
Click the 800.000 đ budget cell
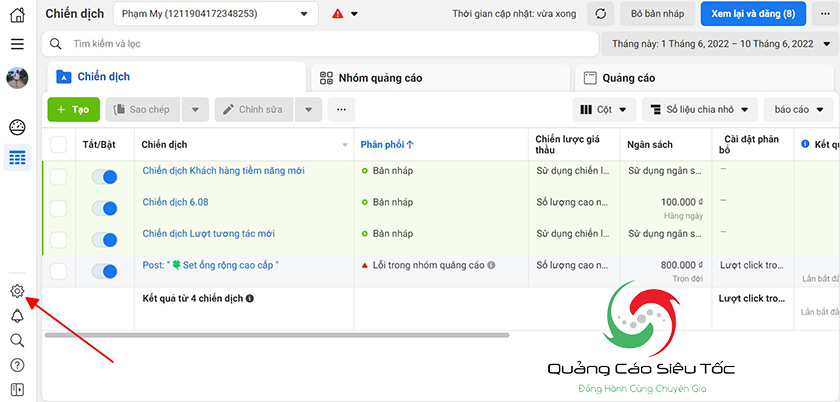tap(681, 265)
